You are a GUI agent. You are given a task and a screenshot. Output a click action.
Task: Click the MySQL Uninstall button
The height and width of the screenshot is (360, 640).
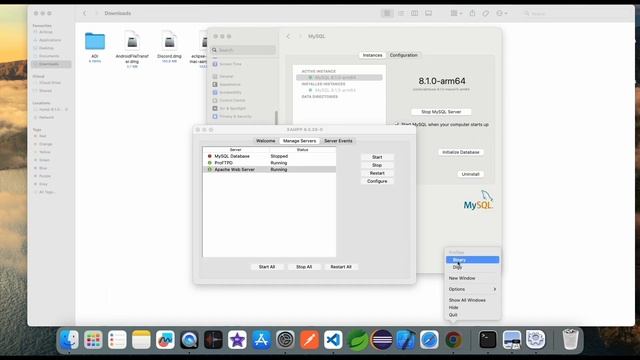click(470, 174)
